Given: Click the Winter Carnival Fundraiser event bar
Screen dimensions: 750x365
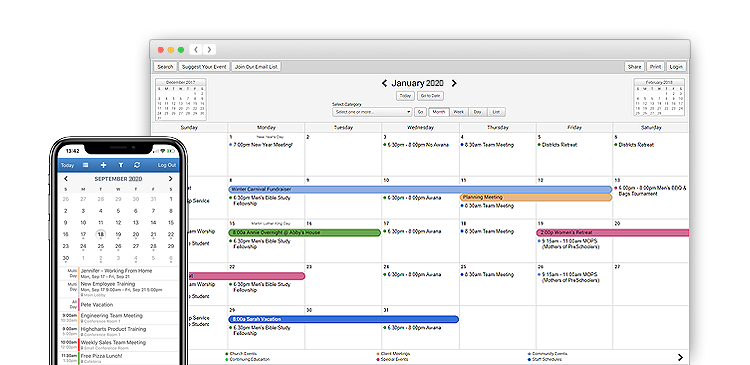Looking at the screenshot, I should click(420, 189).
